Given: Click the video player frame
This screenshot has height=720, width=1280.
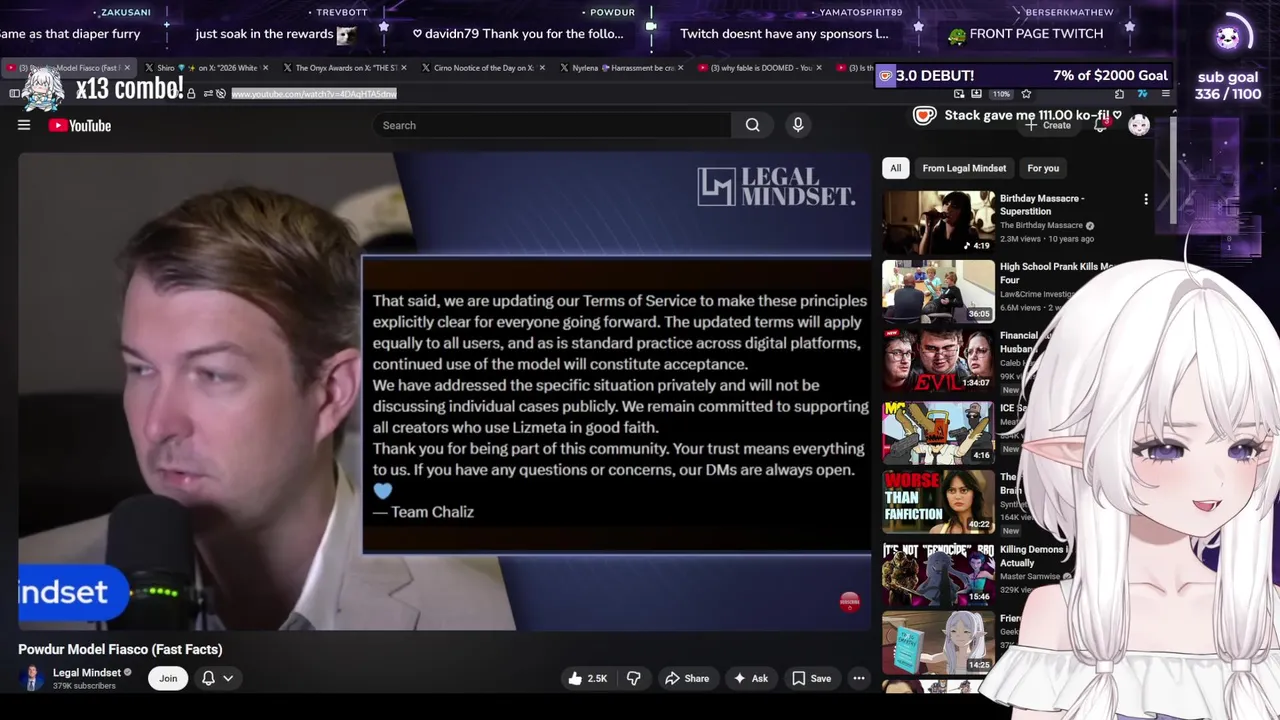Looking at the screenshot, I should [x=444, y=391].
